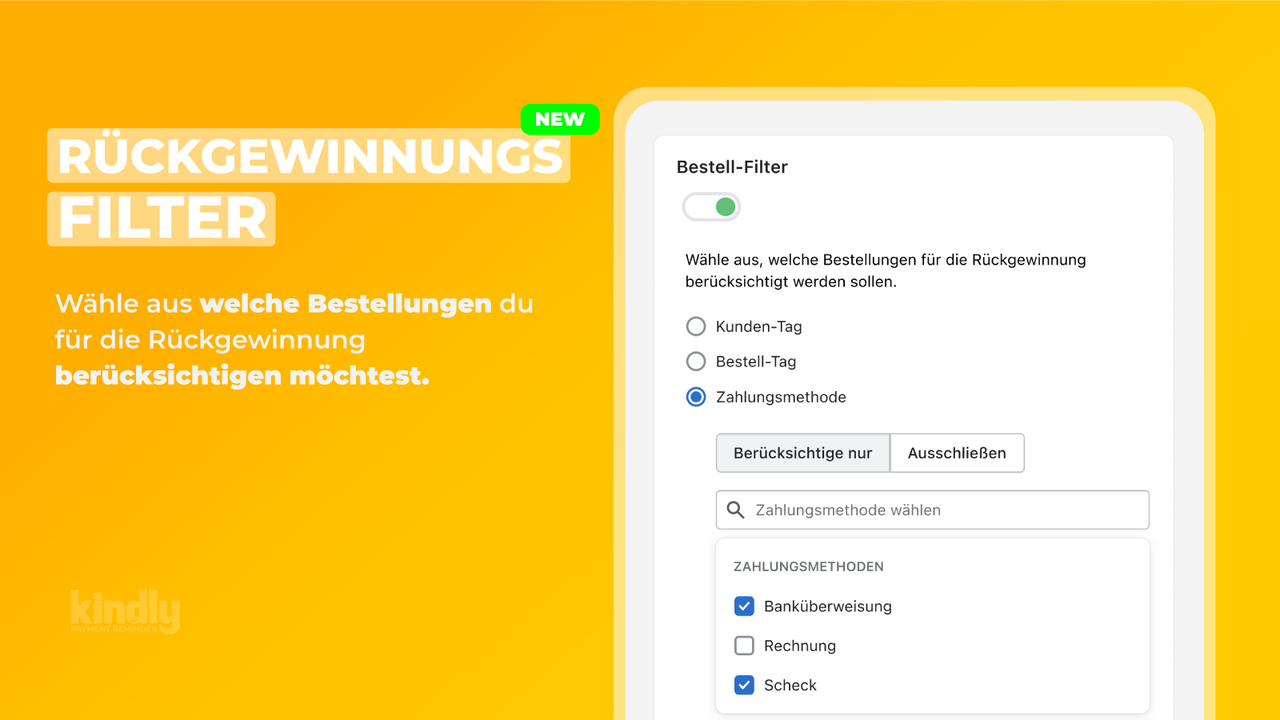Click the kindly Payment Reminder logo

[x=125, y=612]
